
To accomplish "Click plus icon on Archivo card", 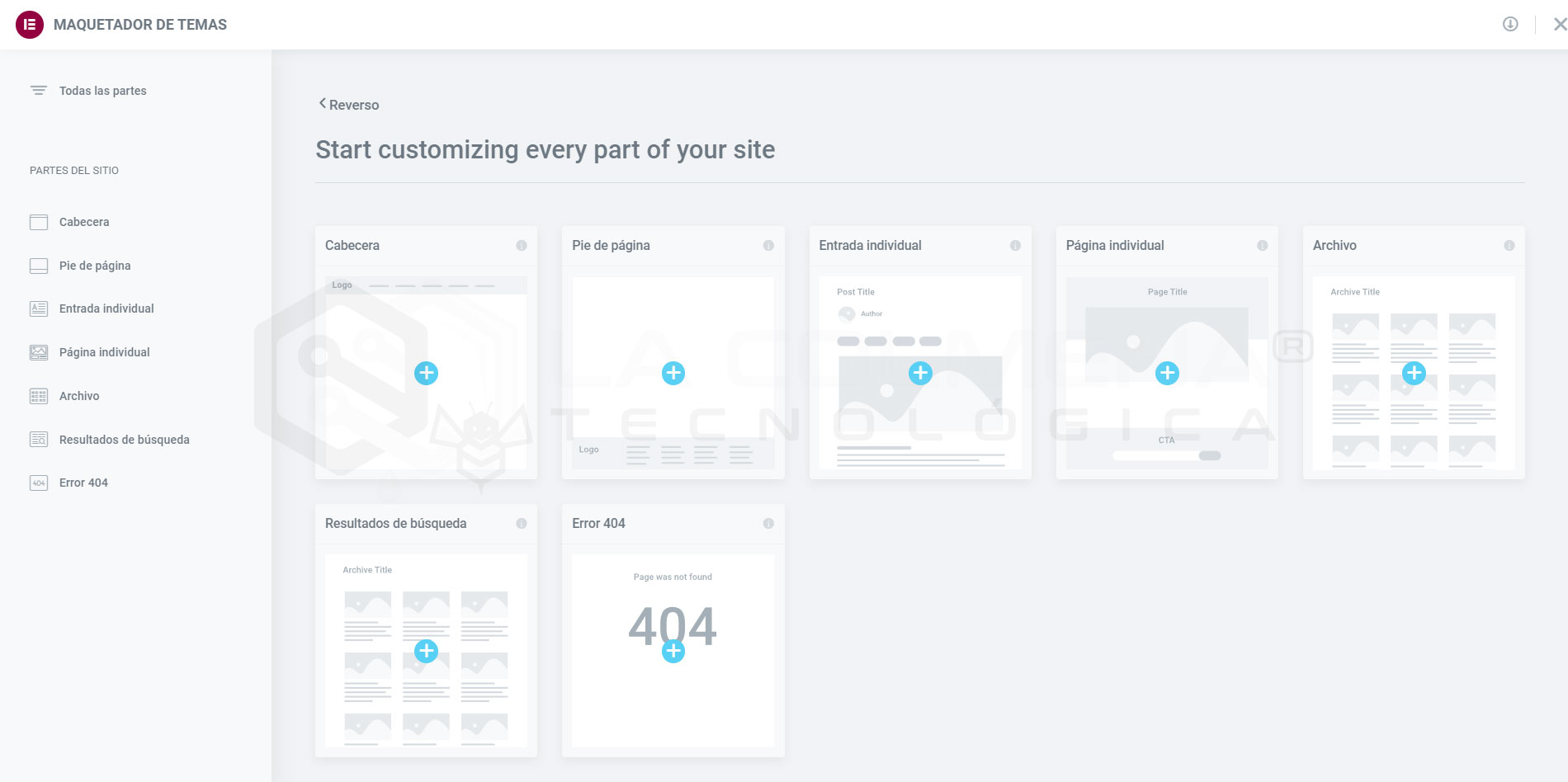I will (x=1413, y=373).
